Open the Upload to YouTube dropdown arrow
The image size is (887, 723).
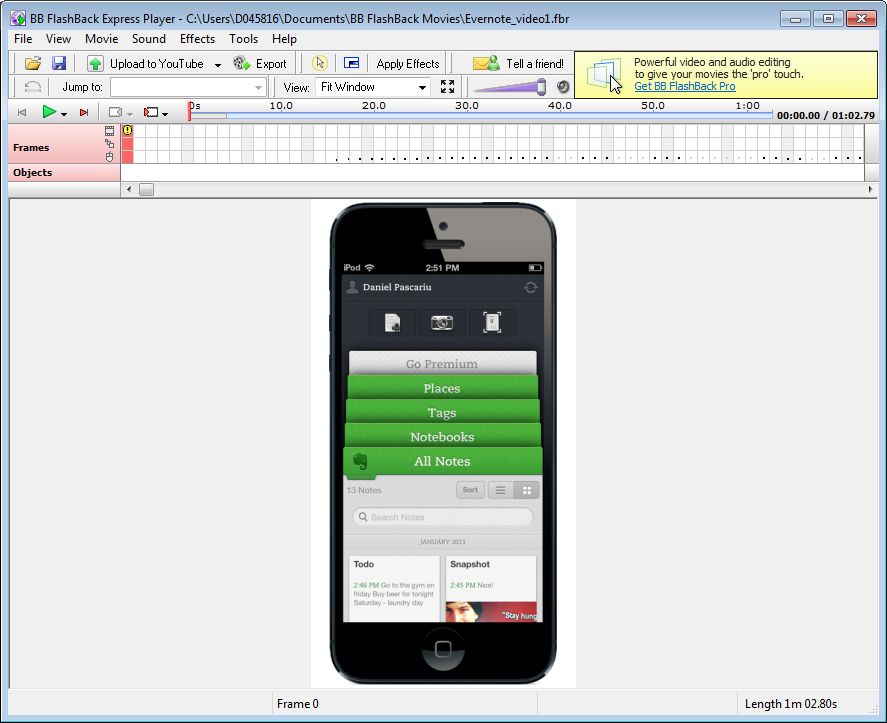click(218, 64)
